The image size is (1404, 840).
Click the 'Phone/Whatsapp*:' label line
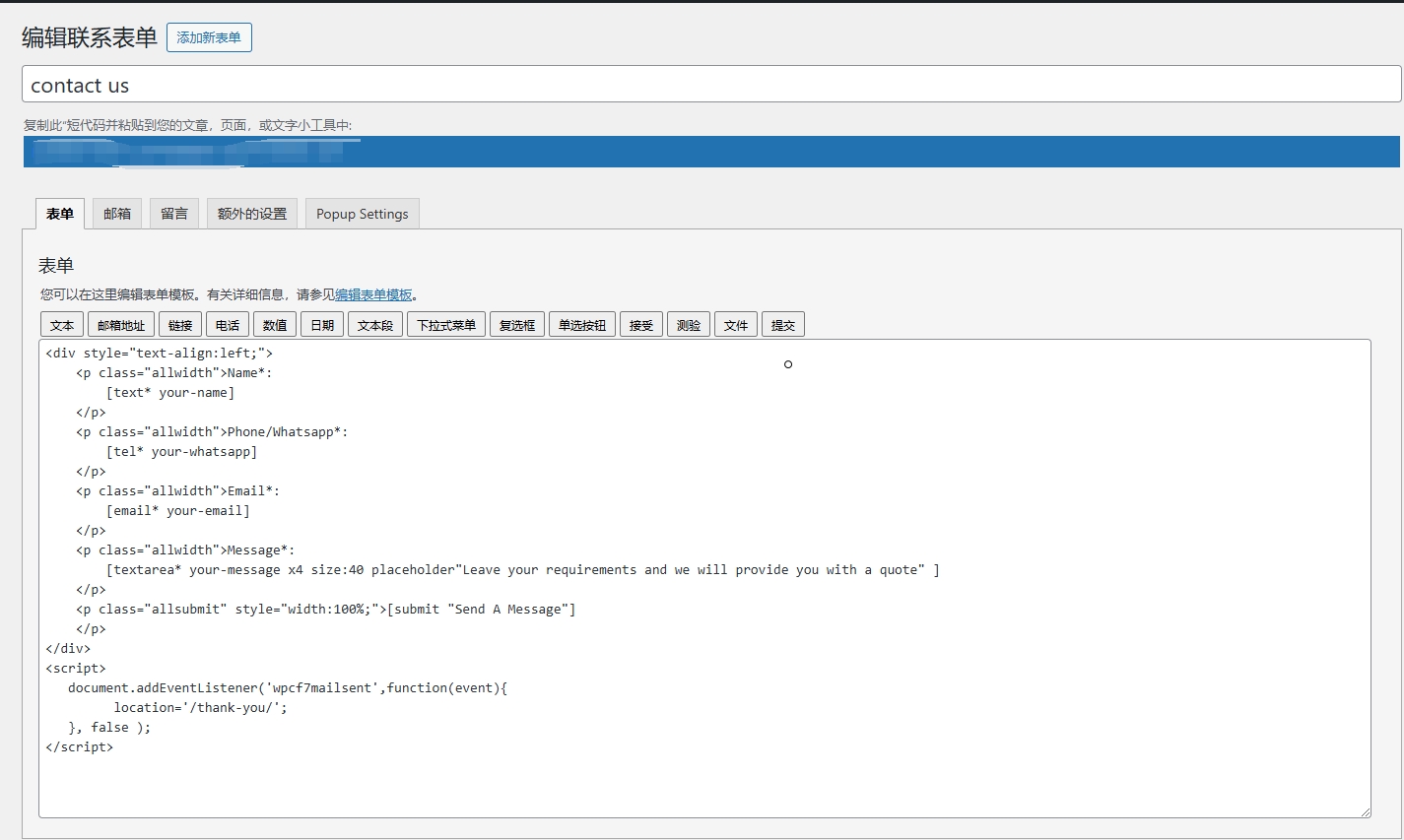(x=212, y=432)
